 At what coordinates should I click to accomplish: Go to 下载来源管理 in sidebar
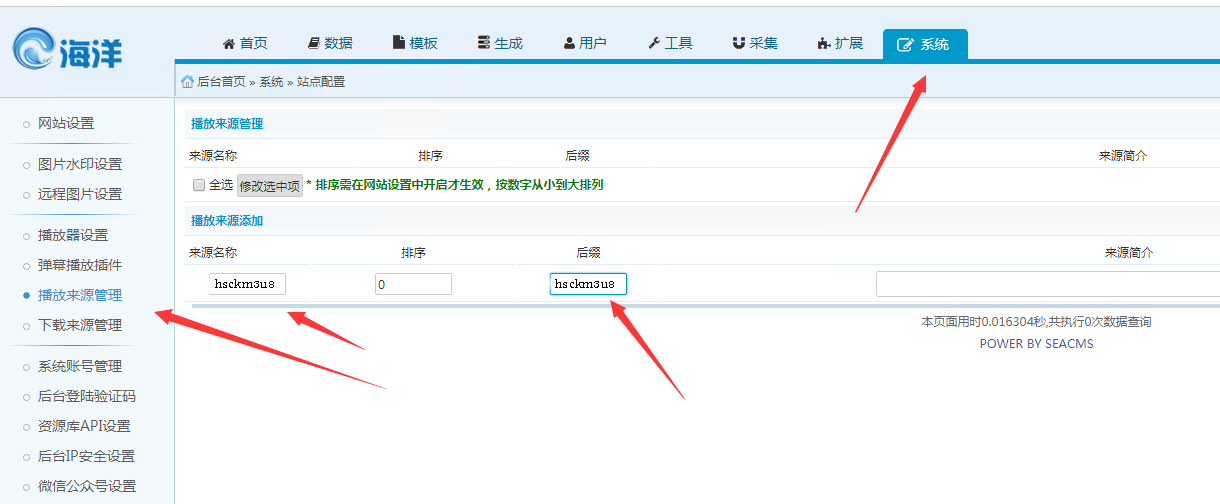[80, 325]
